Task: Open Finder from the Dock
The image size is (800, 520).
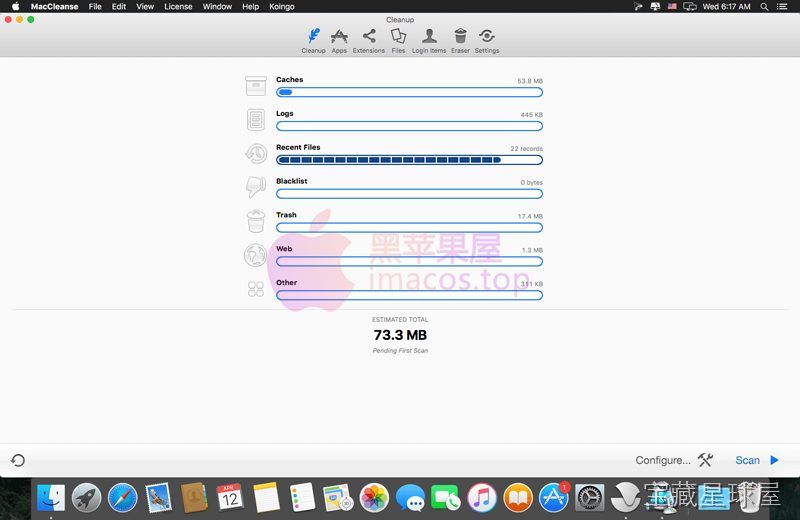Action: click(x=51, y=497)
